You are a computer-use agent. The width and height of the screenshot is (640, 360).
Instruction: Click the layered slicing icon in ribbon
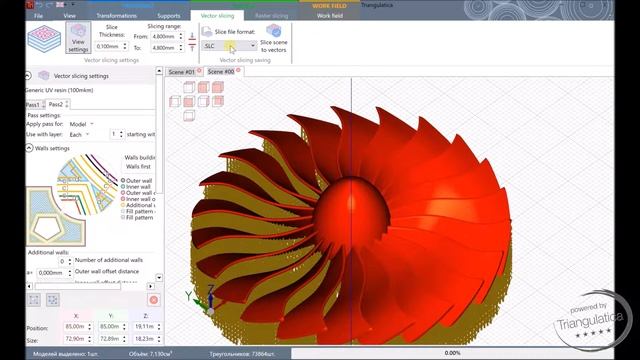[x=44, y=38]
